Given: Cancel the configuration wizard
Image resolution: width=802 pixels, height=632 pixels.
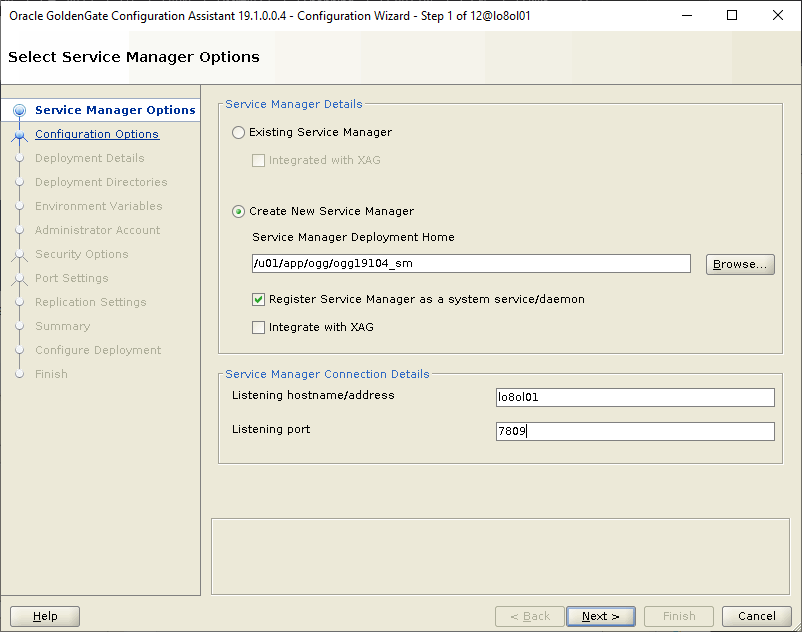Looking at the screenshot, I should pyautogui.click(x=757, y=616).
